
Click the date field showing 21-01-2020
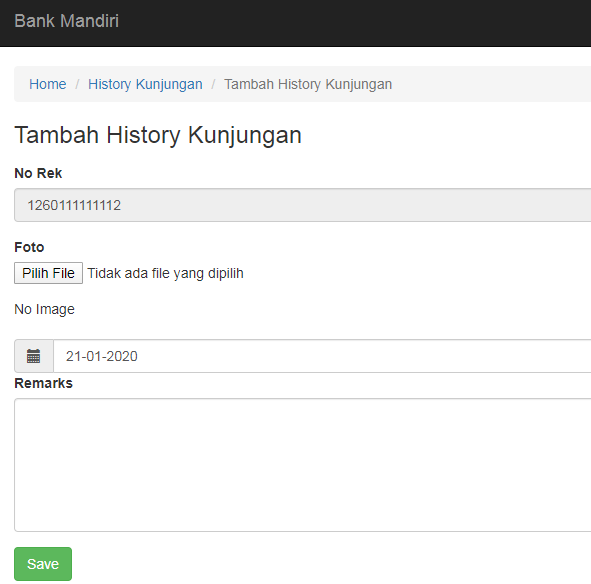click(322, 356)
